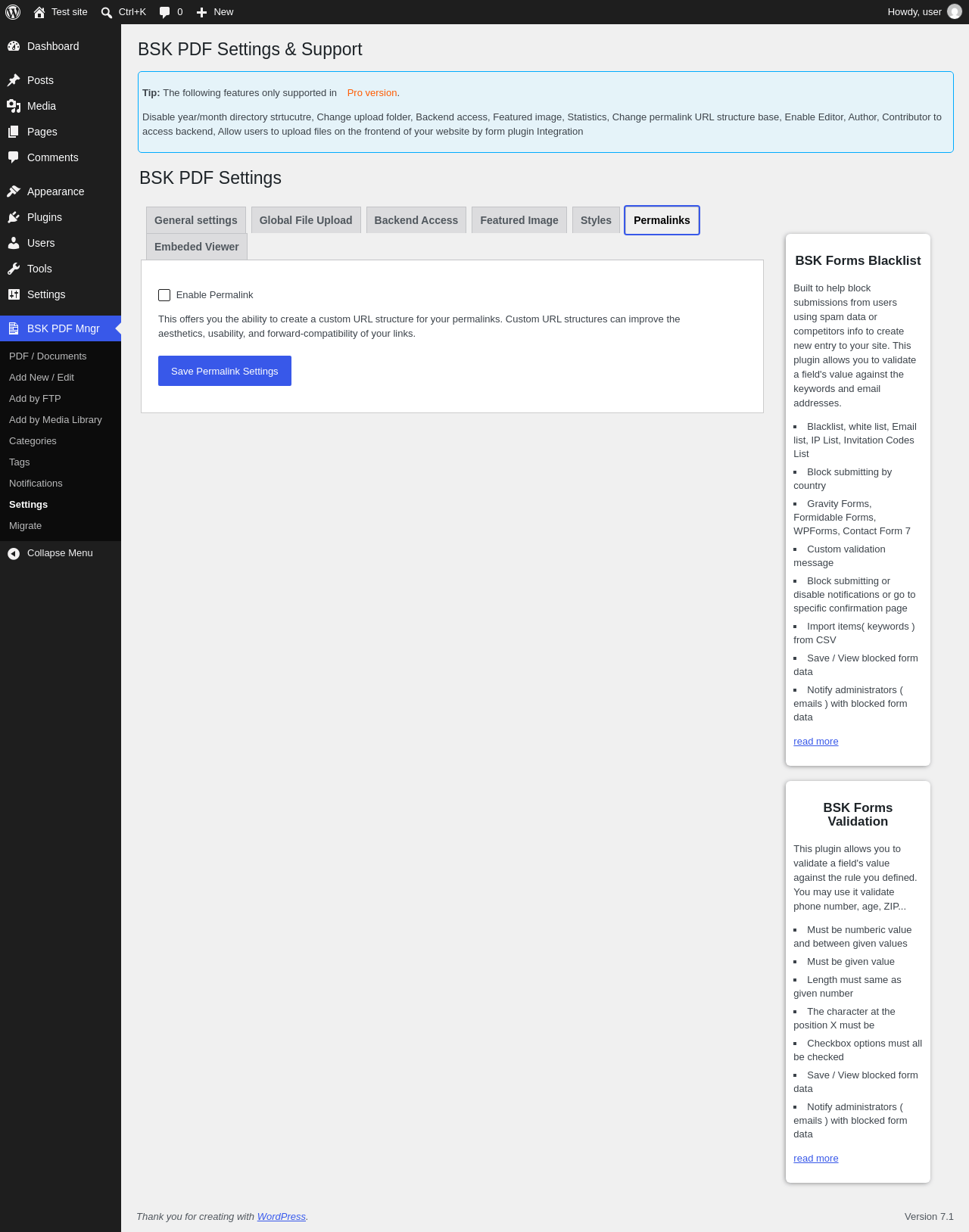Open PDF / Documents submenu item

point(48,356)
